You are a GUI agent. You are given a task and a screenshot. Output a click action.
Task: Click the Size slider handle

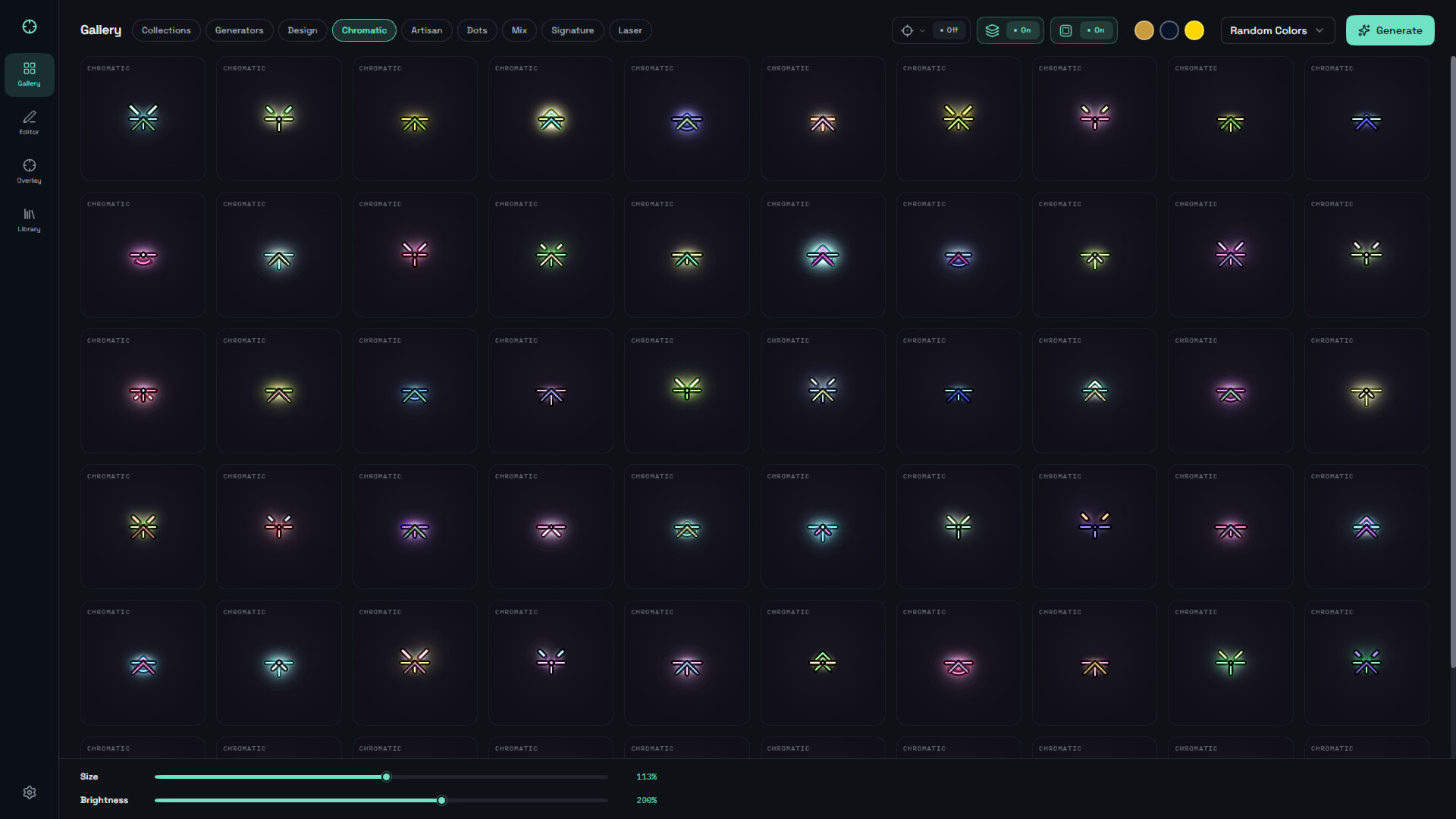tap(386, 777)
